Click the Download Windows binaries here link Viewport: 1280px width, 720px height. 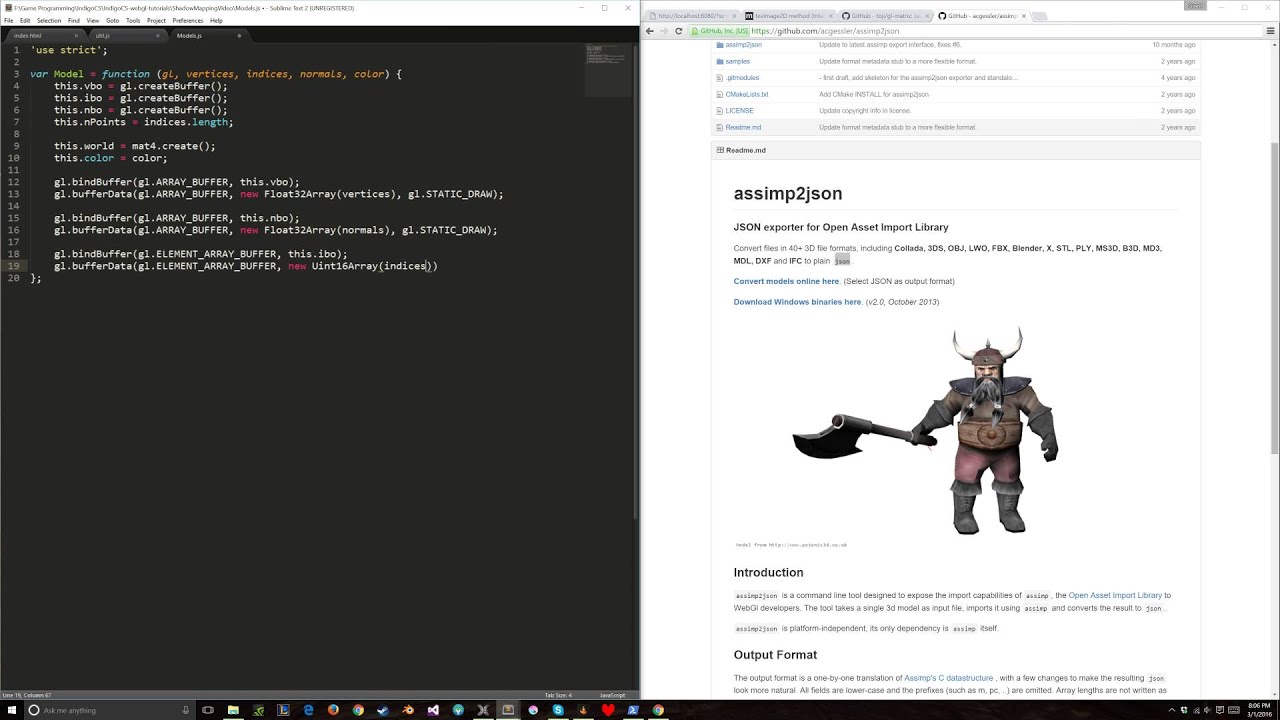797,302
